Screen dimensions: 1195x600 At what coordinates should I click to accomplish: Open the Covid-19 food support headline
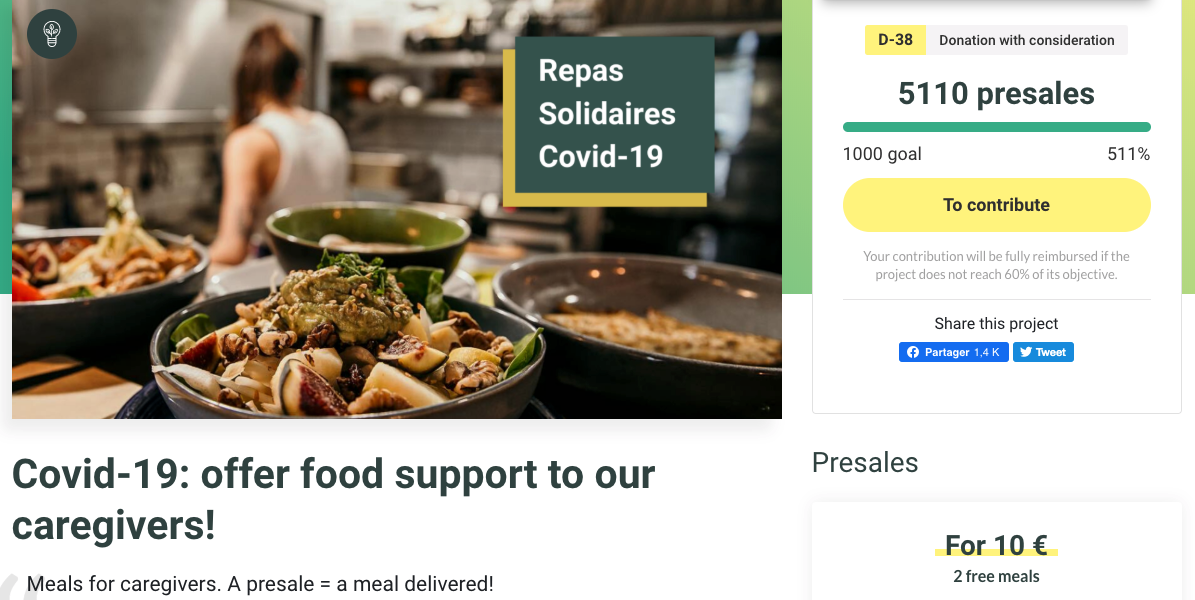coord(333,498)
